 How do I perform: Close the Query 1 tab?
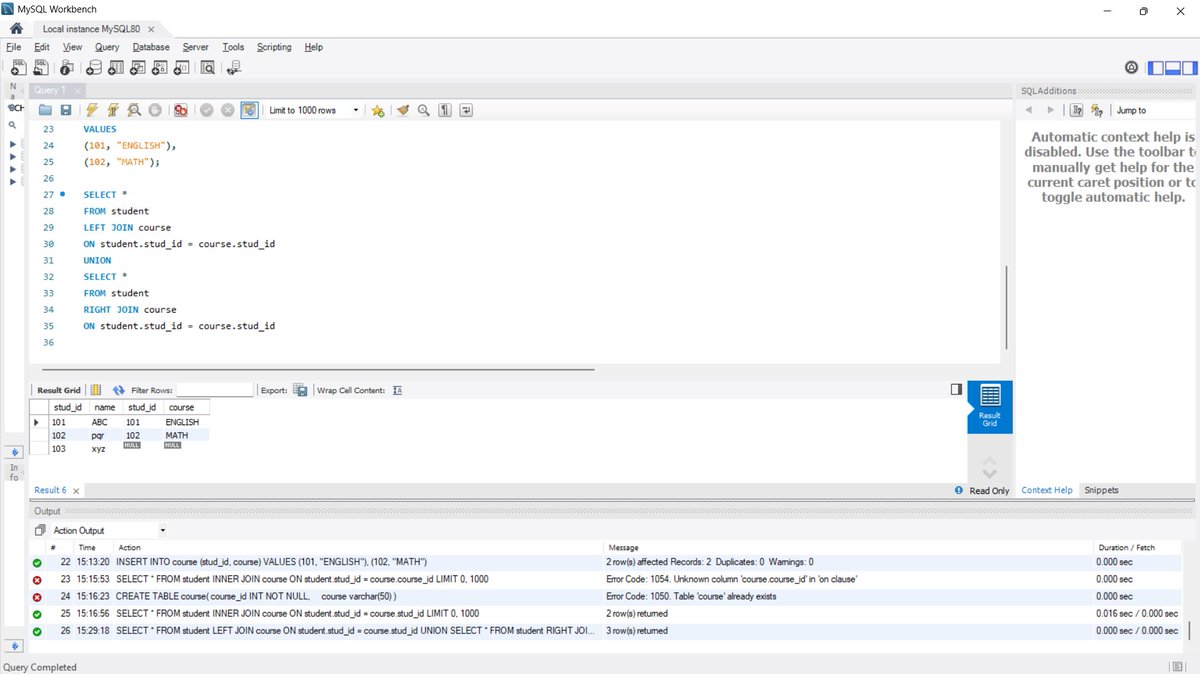click(x=76, y=90)
